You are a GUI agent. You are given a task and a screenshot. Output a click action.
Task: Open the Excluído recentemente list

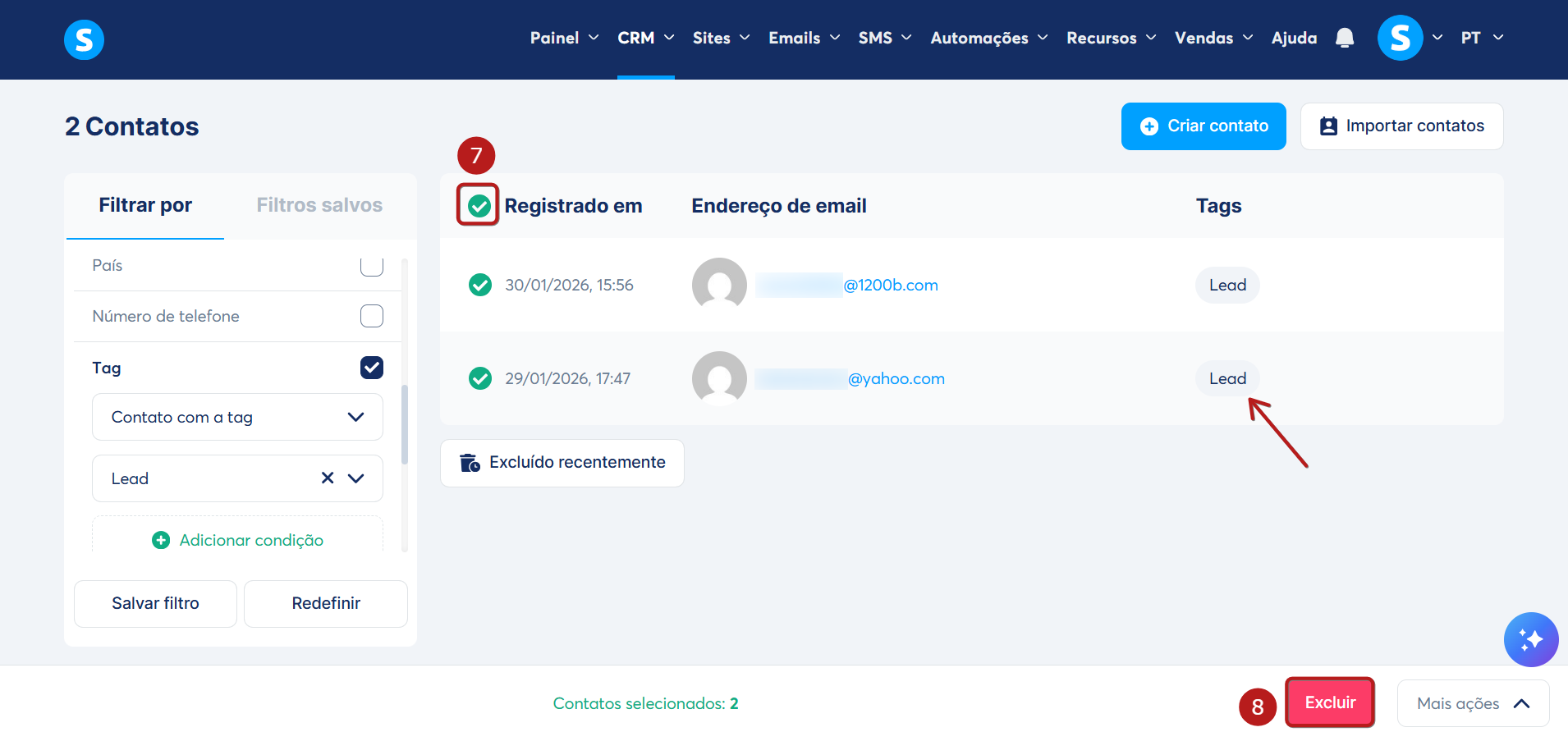[562, 463]
